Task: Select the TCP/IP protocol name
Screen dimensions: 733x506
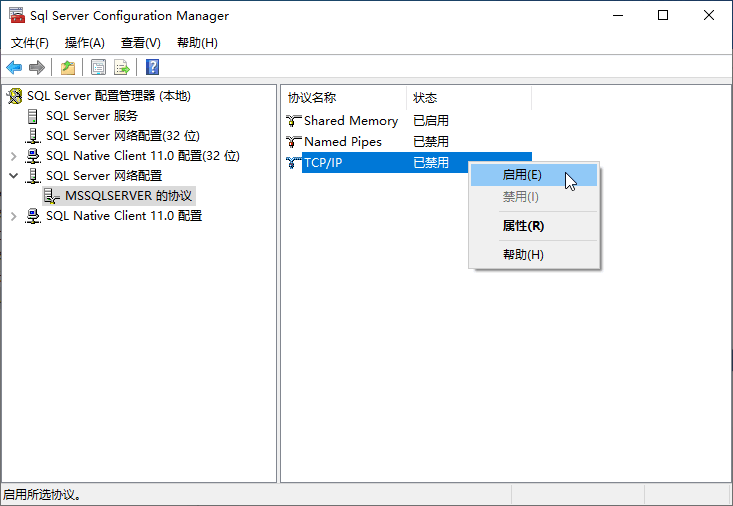Action: (x=323, y=163)
